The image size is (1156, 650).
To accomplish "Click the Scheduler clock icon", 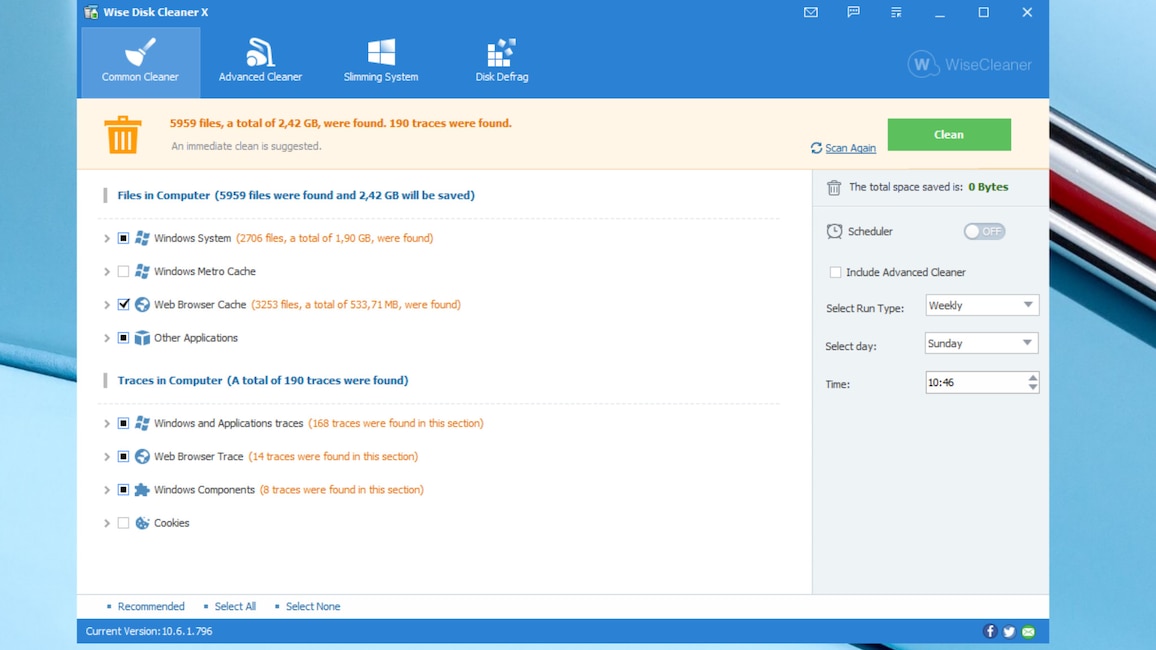I will click(834, 231).
